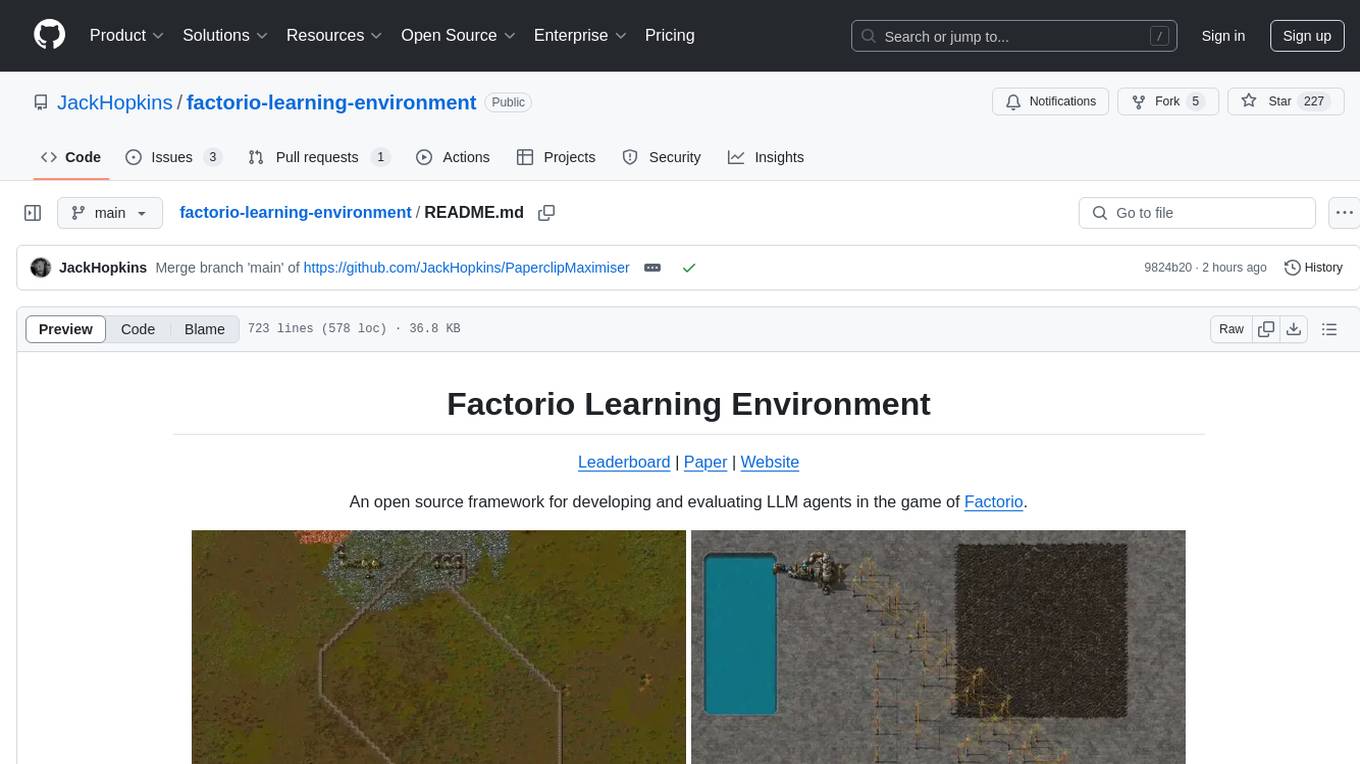Expand the commit message ellipsis
The height and width of the screenshot is (764, 1360).
point(652,268)
